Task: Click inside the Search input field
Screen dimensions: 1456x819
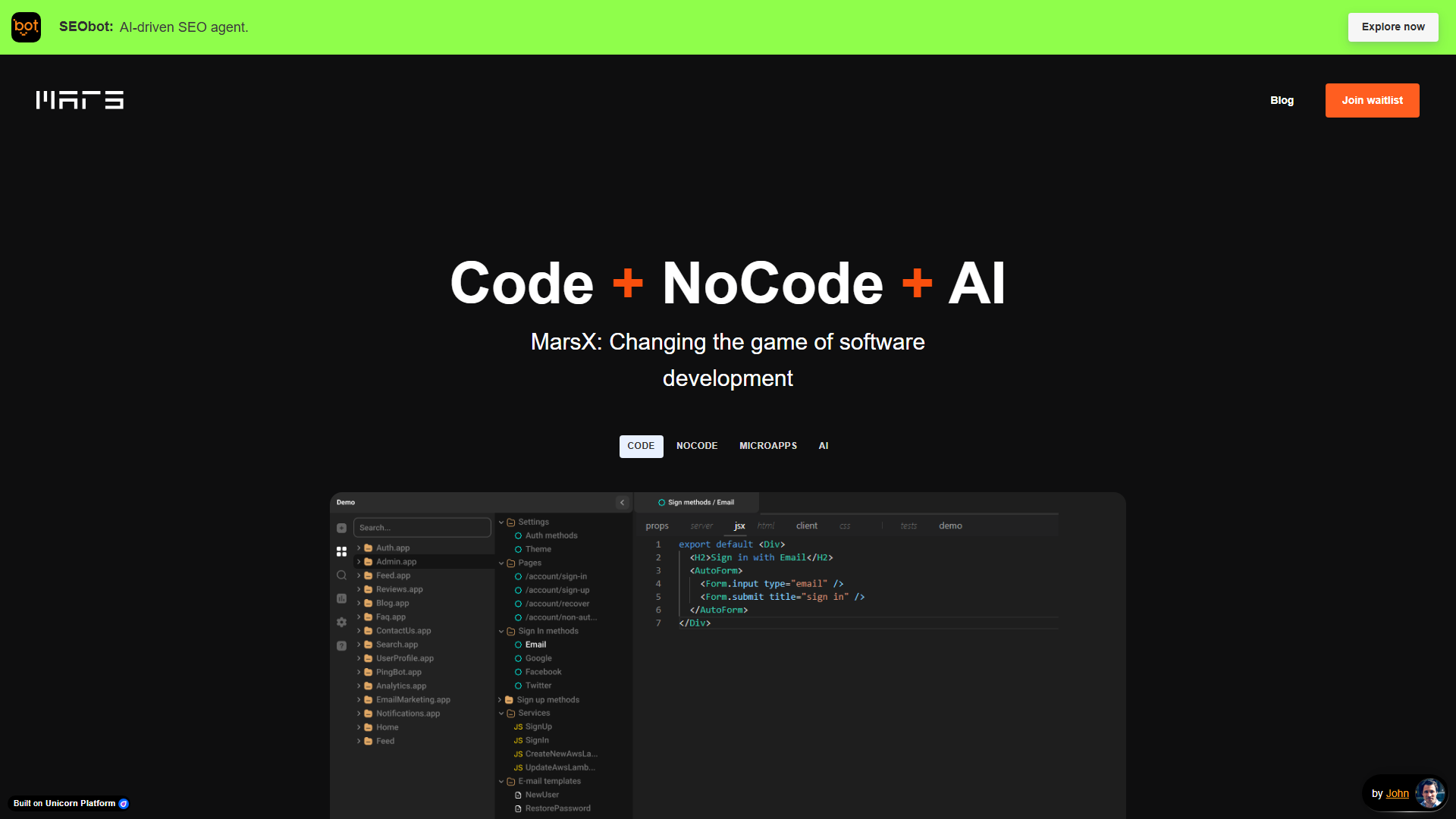Action: point(422,527)
